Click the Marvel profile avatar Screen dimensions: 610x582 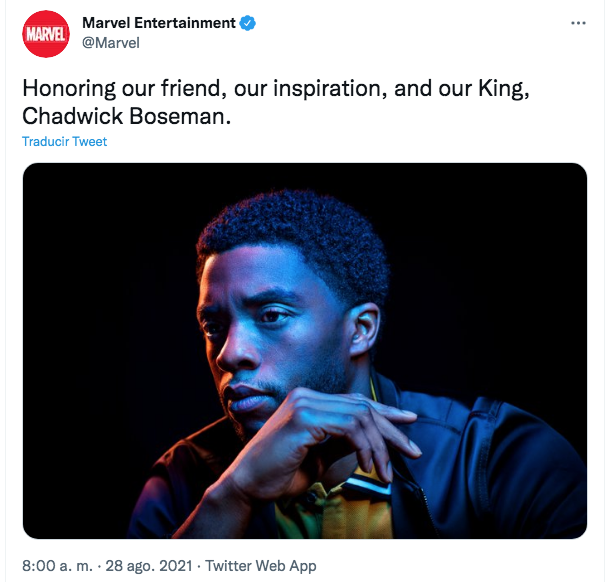pyautogui.click(x=45, y=33)
